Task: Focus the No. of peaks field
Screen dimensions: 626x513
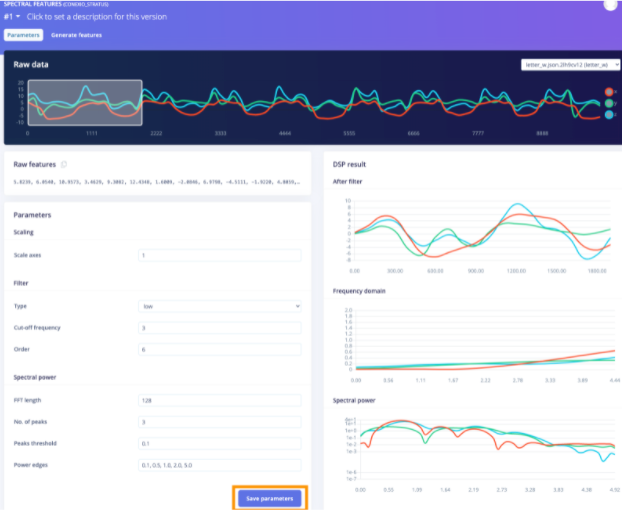Action: pos(219,422)
